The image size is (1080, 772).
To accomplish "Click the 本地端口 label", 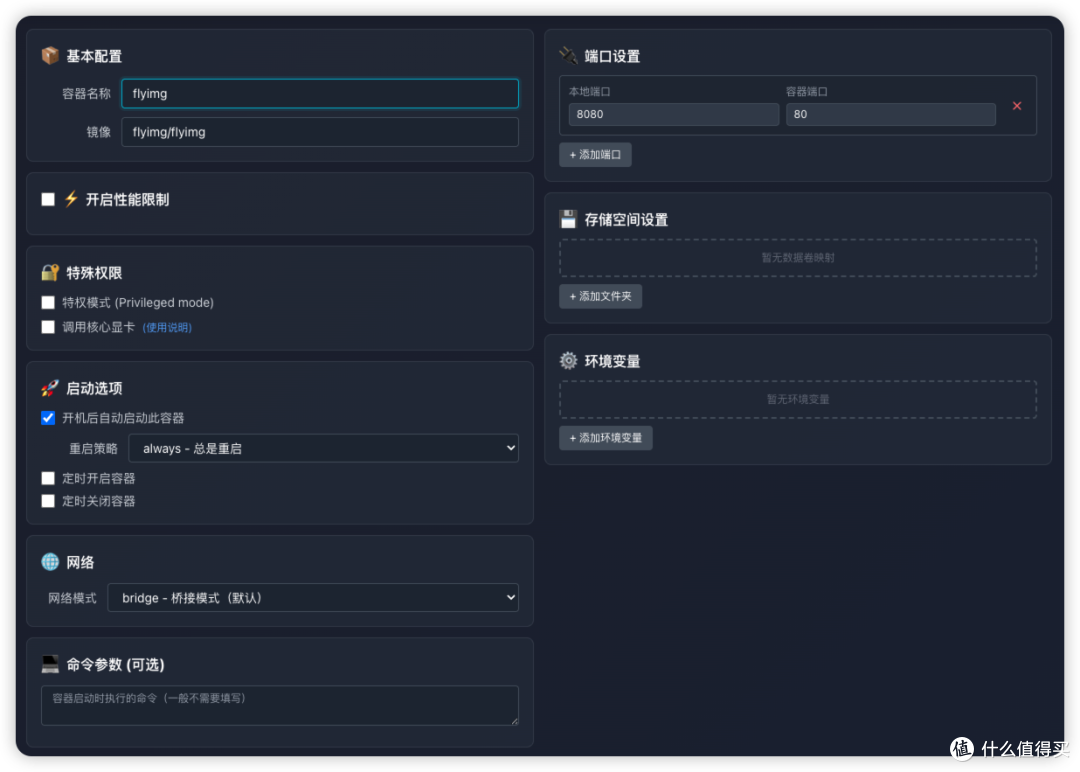I will click(590, 92).
